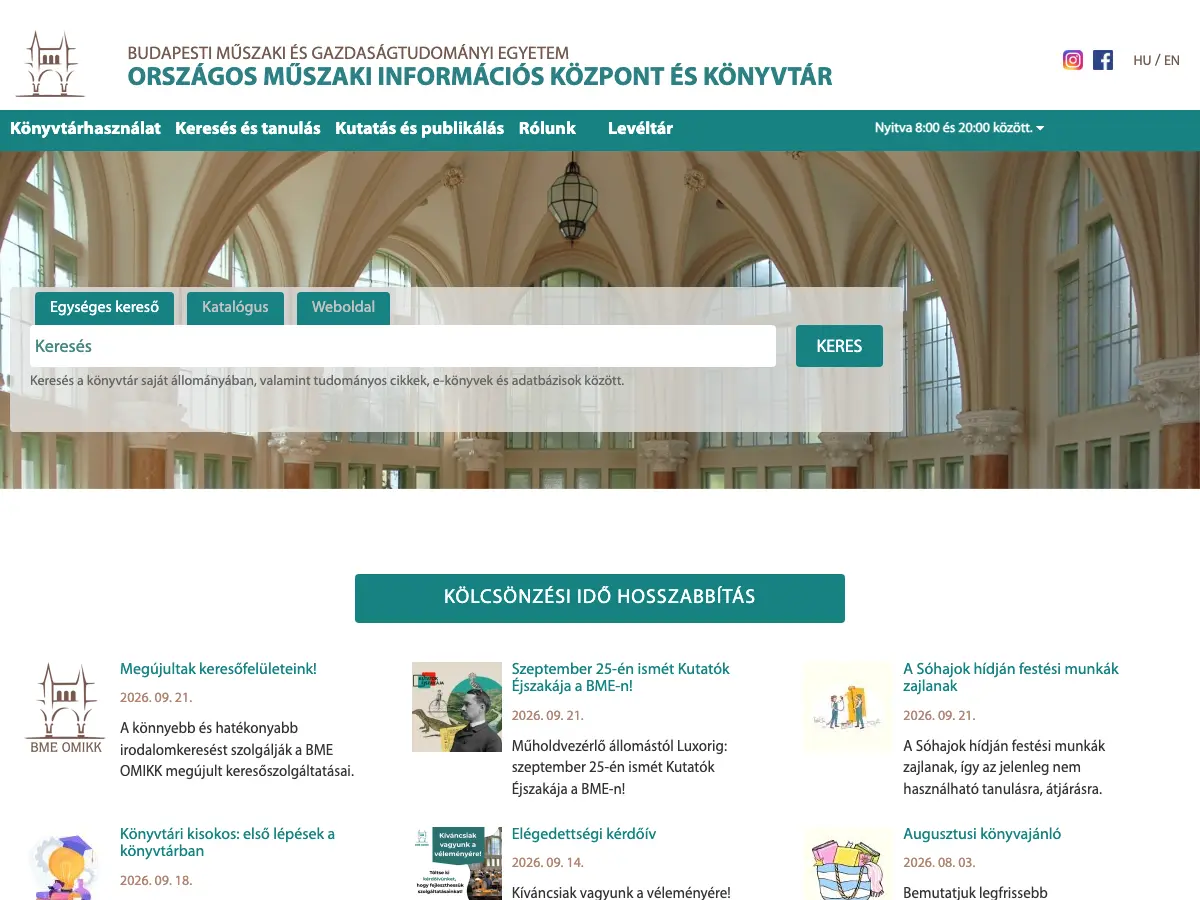Click the painting works illustration thumbnail
The width and height of the screenshot is (1200, 900).
click(x=848, y=706)
